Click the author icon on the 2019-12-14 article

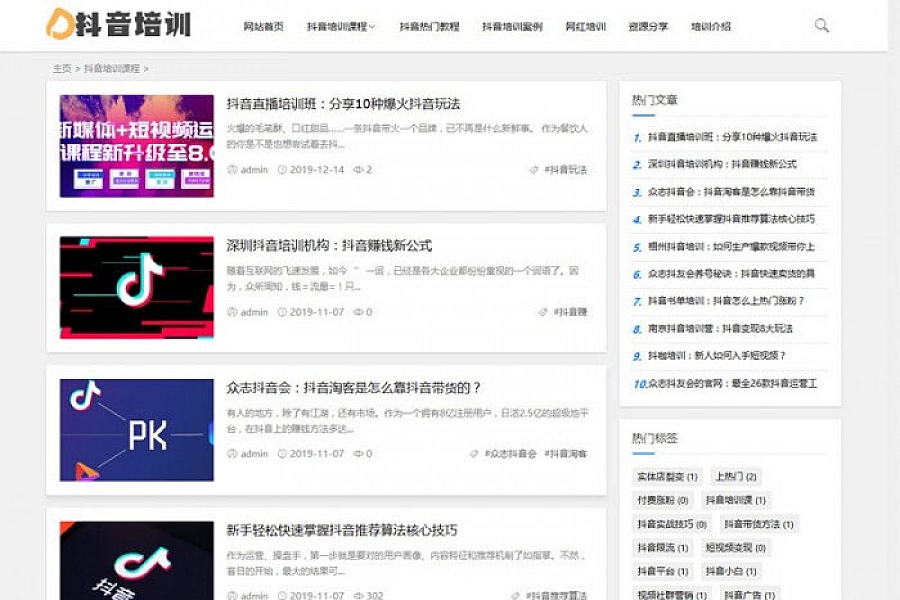coord(232,169)
